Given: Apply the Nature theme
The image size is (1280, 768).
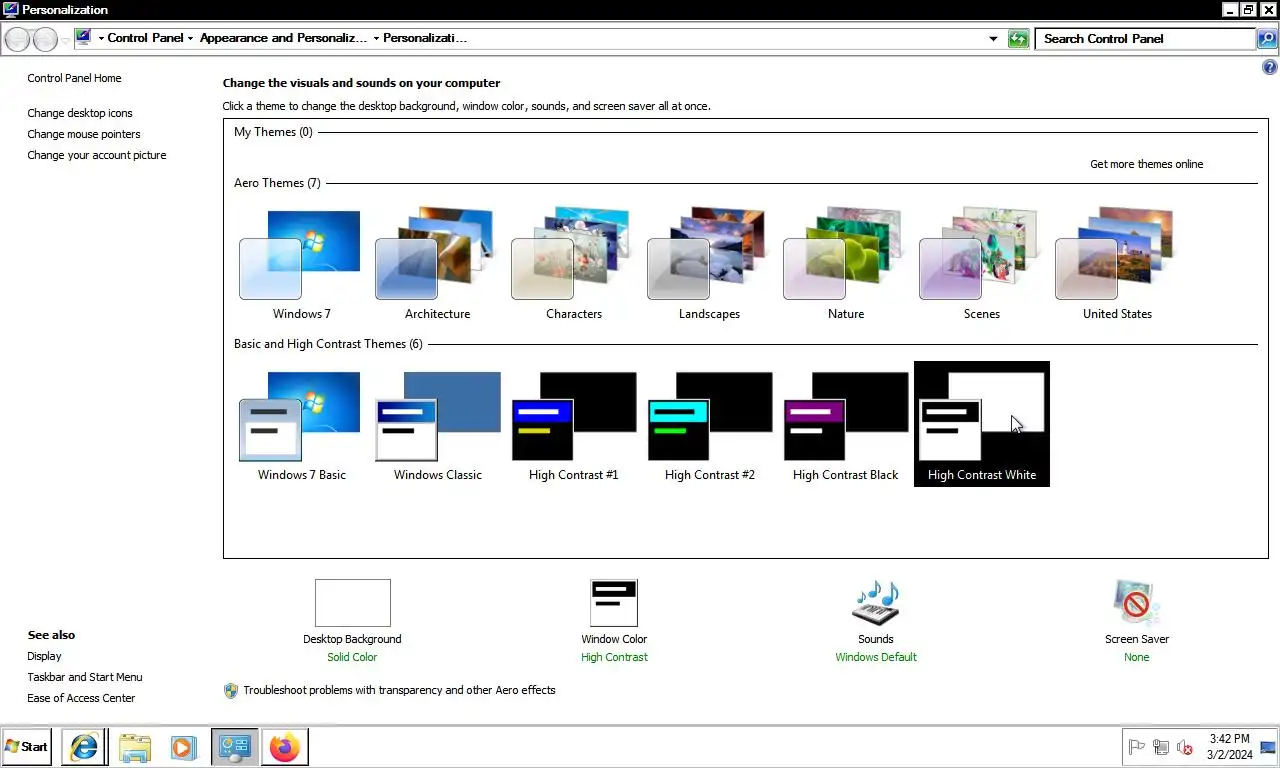Looking at the screenshot, I should click(845, 264).
